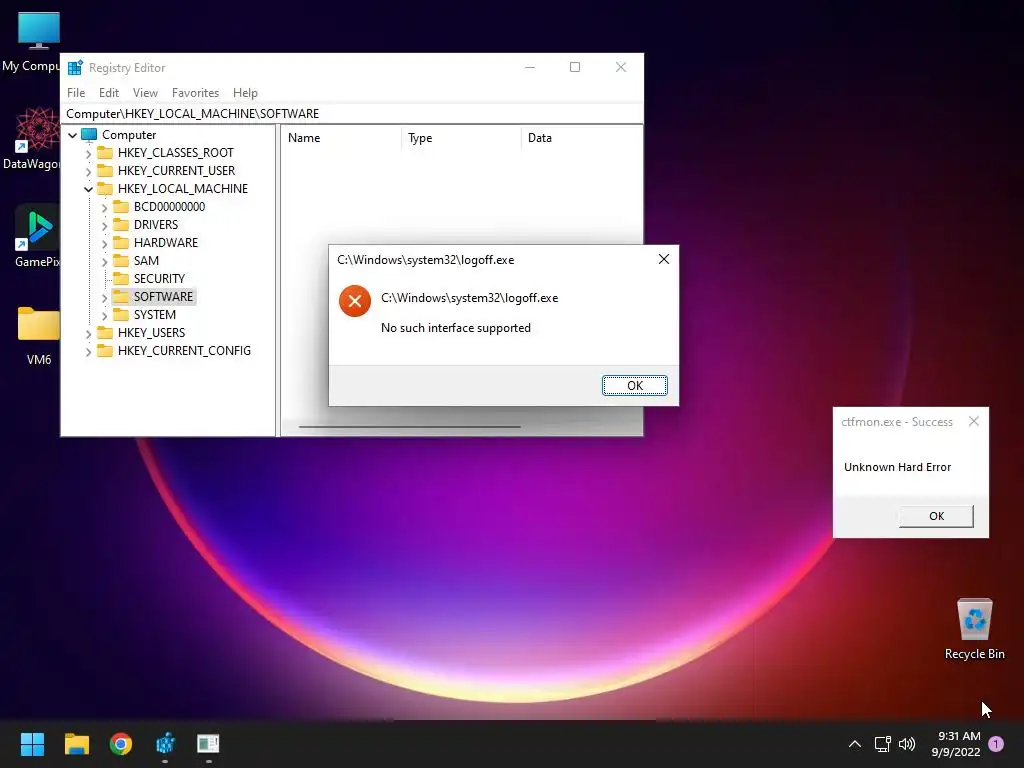Viewport: 1024px width, 768px height.
Task: Expand the SOFTWARE key
Action: coord(104,297)
